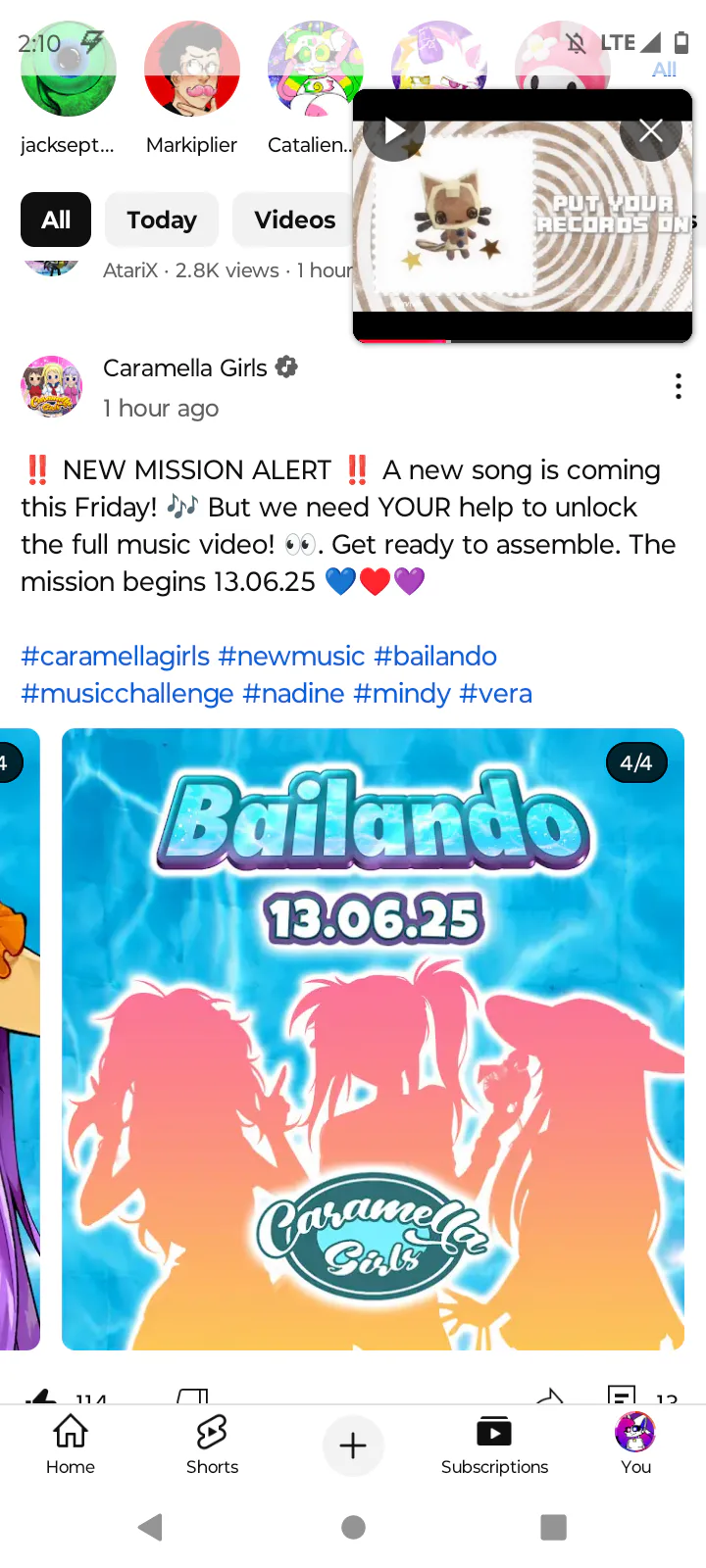Open the Markiplier channel avatar
The height and width of the screenshot is (1568, 706).
tap(192, 69)
